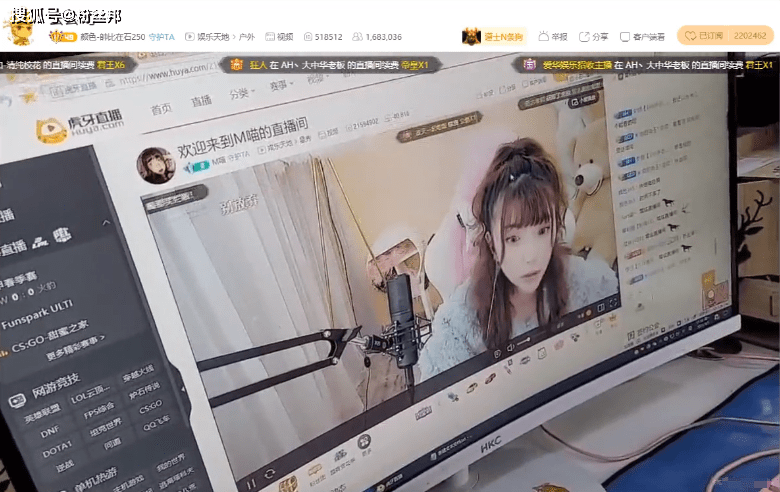Click the subscriber count 2202462
780x492 pixels.
click(x=750, y=36)
